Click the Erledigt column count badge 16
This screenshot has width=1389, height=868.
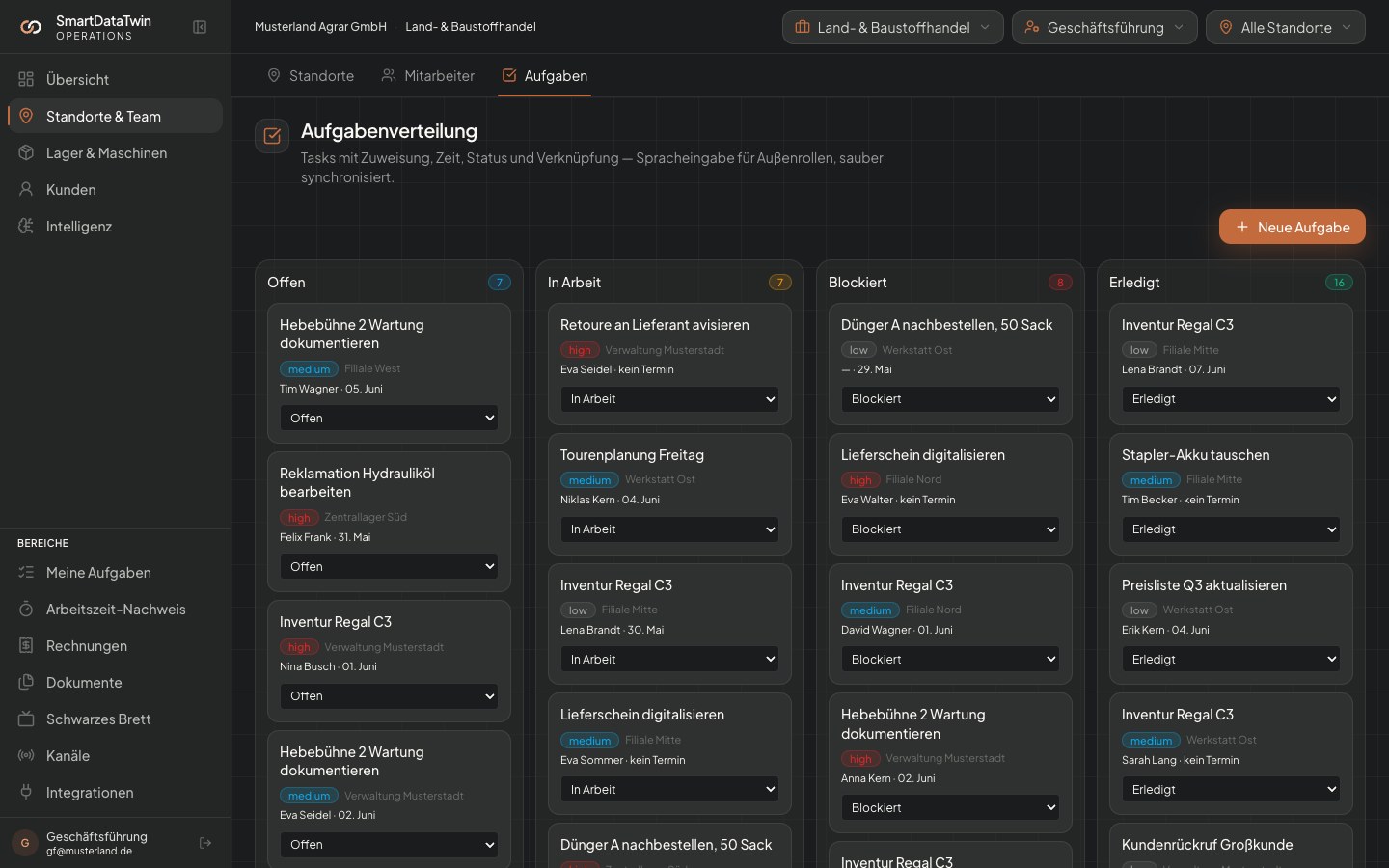coord(1339,283)
